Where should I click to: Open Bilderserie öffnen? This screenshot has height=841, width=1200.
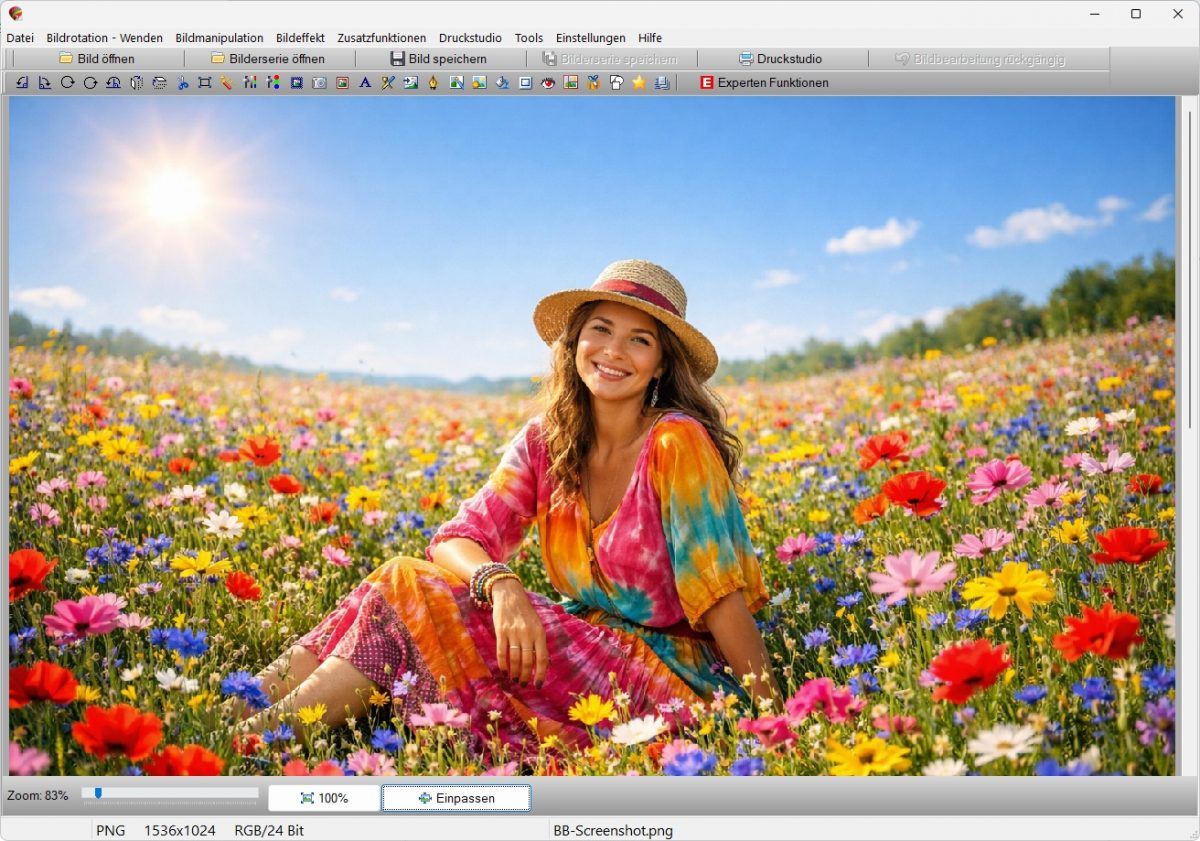tap(267, 59)
